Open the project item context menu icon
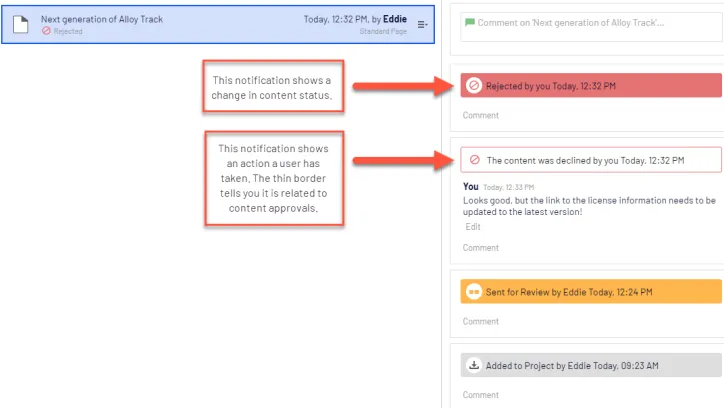Viewport: 724px width, 408px height. 422,24
